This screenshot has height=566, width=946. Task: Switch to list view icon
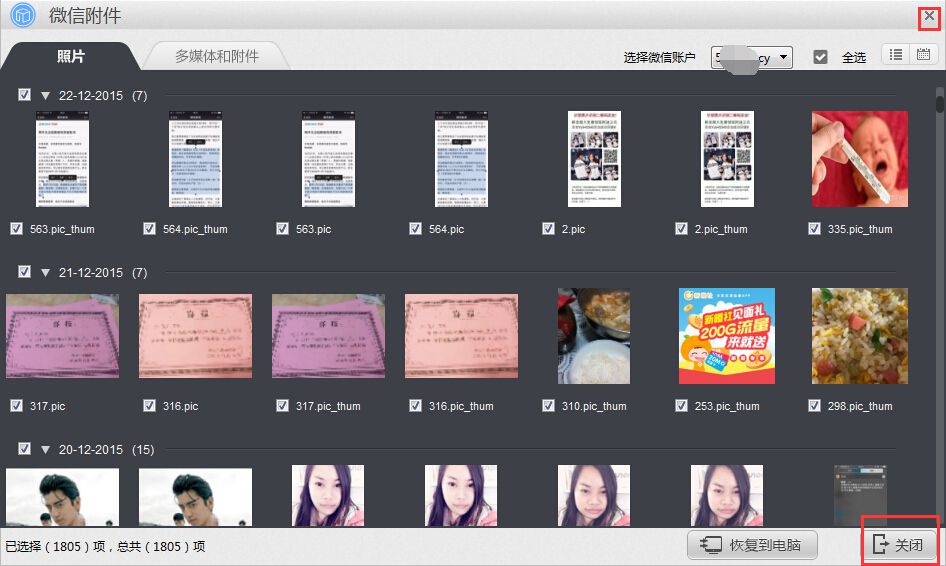point(896,55)
